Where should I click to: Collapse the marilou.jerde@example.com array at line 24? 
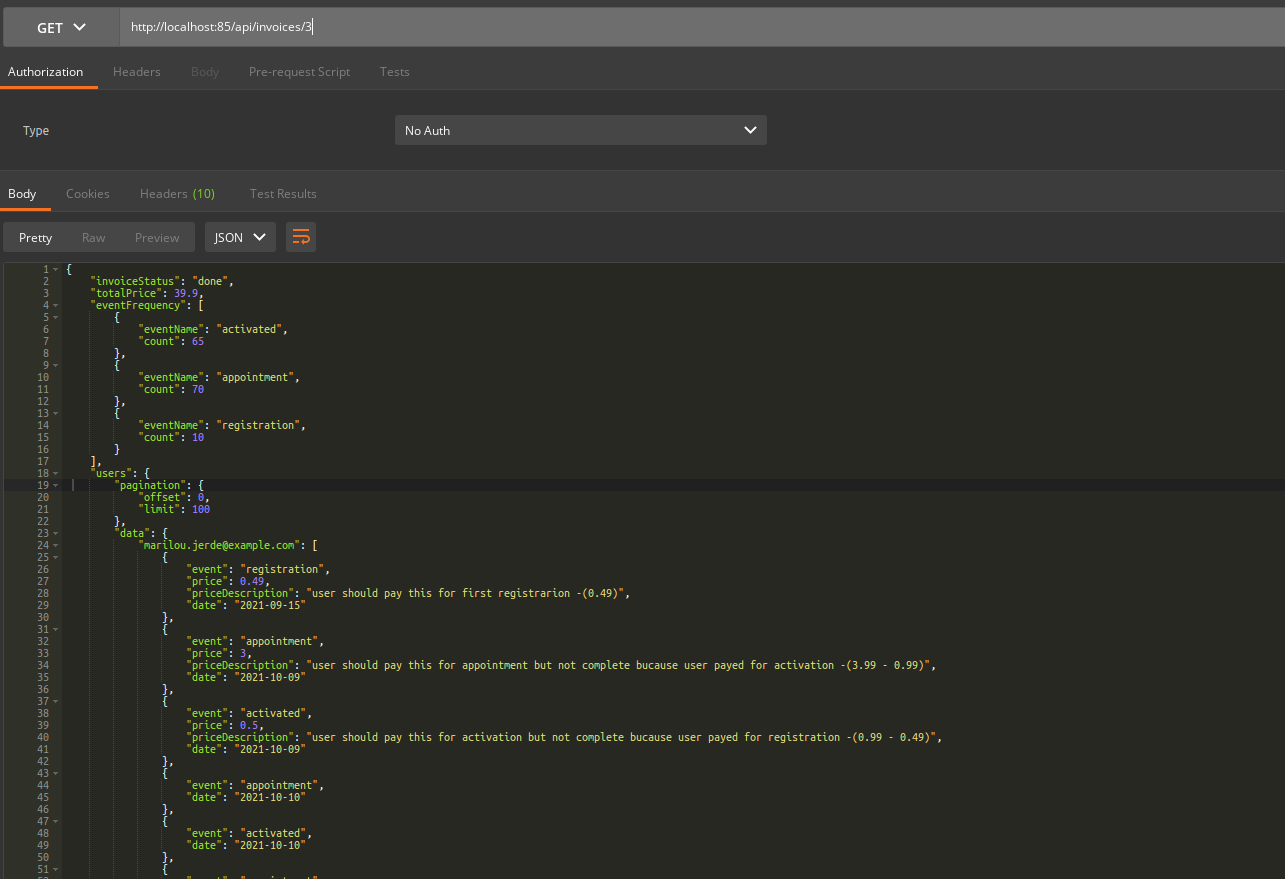[55, 545]
